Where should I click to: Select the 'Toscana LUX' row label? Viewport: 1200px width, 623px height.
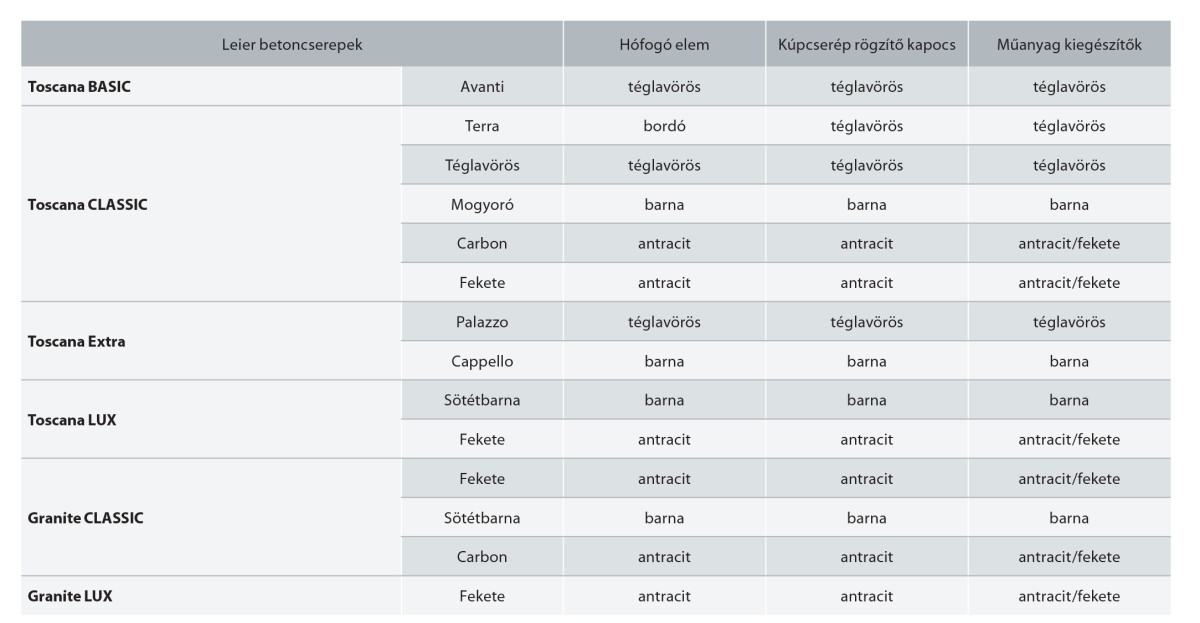[x=72, y=420]
